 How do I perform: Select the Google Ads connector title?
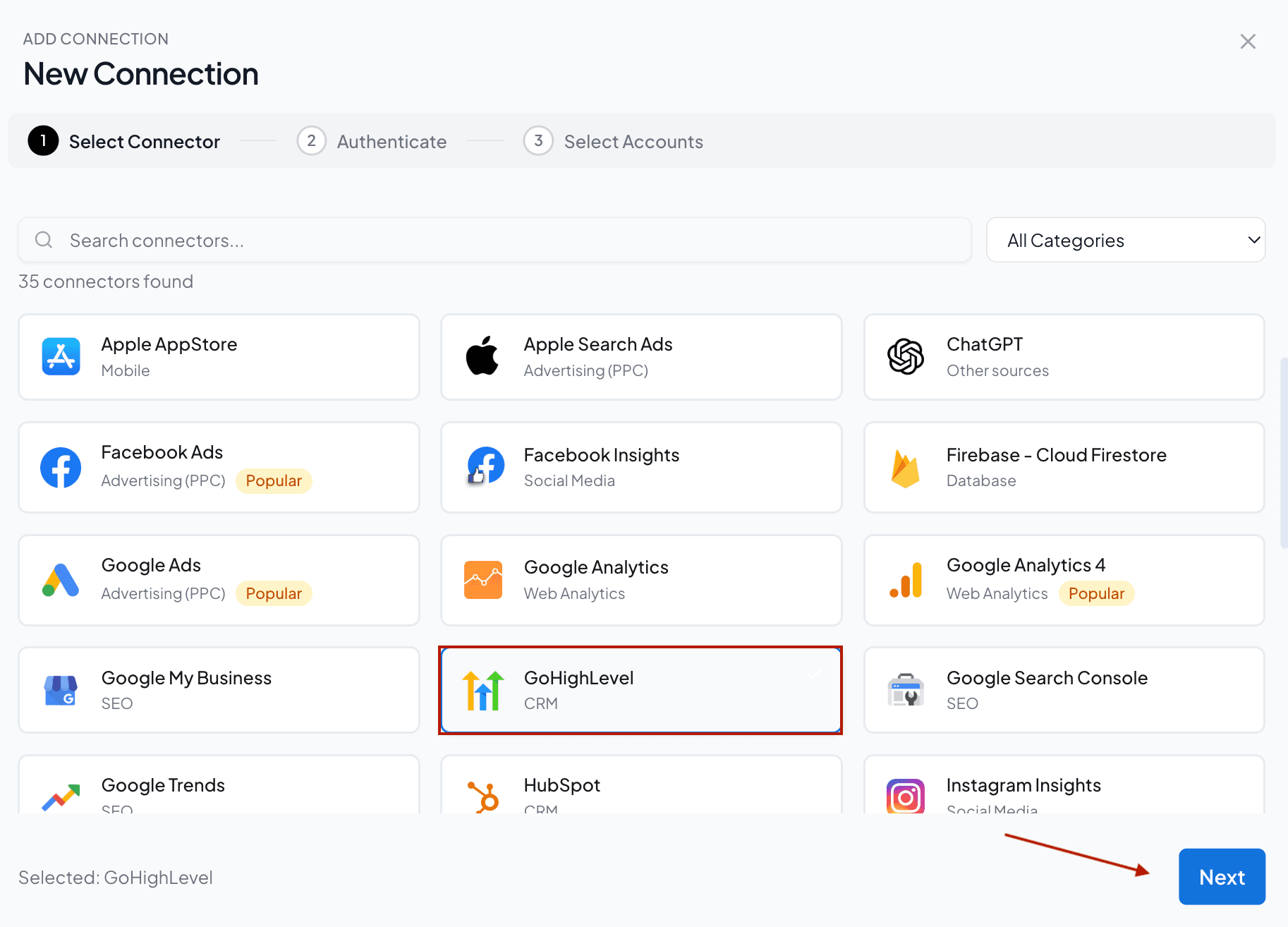151,565
